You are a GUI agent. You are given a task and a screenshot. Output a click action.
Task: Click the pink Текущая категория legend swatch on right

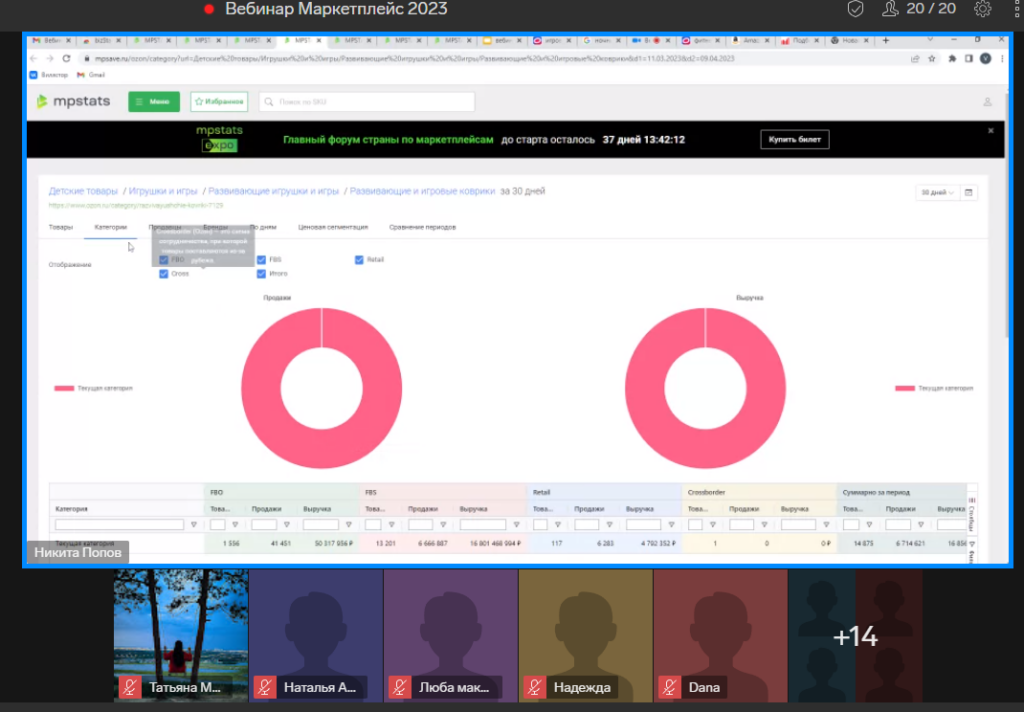click(x=904, y=388)
